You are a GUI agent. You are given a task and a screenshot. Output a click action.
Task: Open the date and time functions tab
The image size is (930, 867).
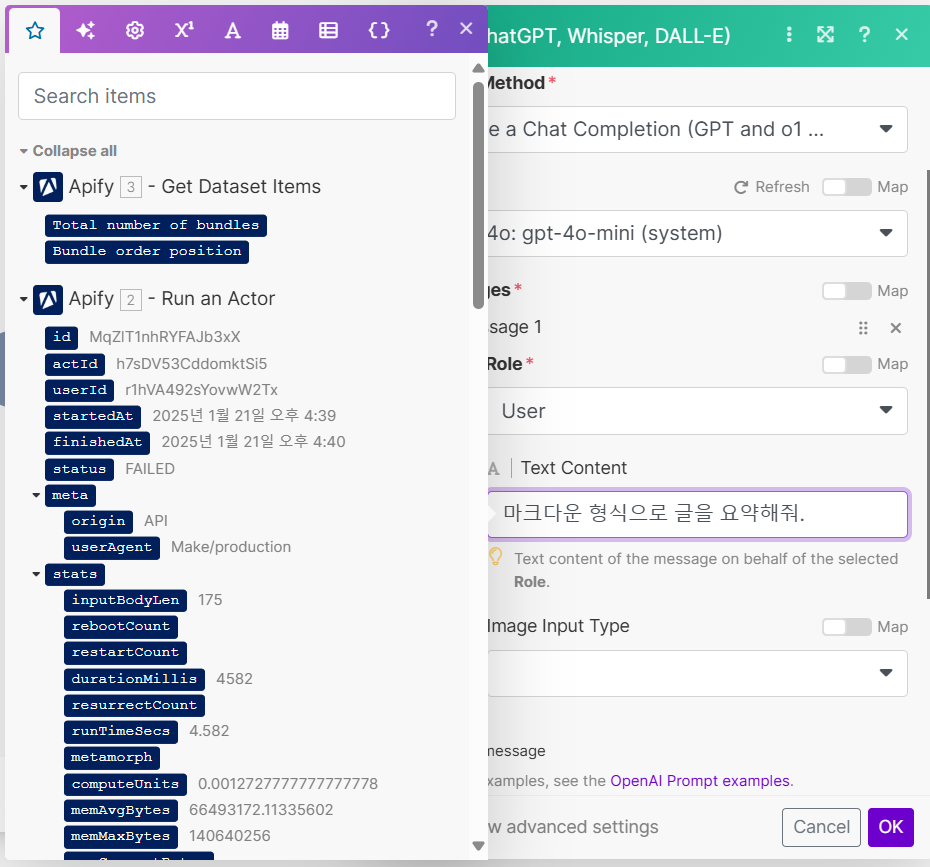(x=280, y=30)
